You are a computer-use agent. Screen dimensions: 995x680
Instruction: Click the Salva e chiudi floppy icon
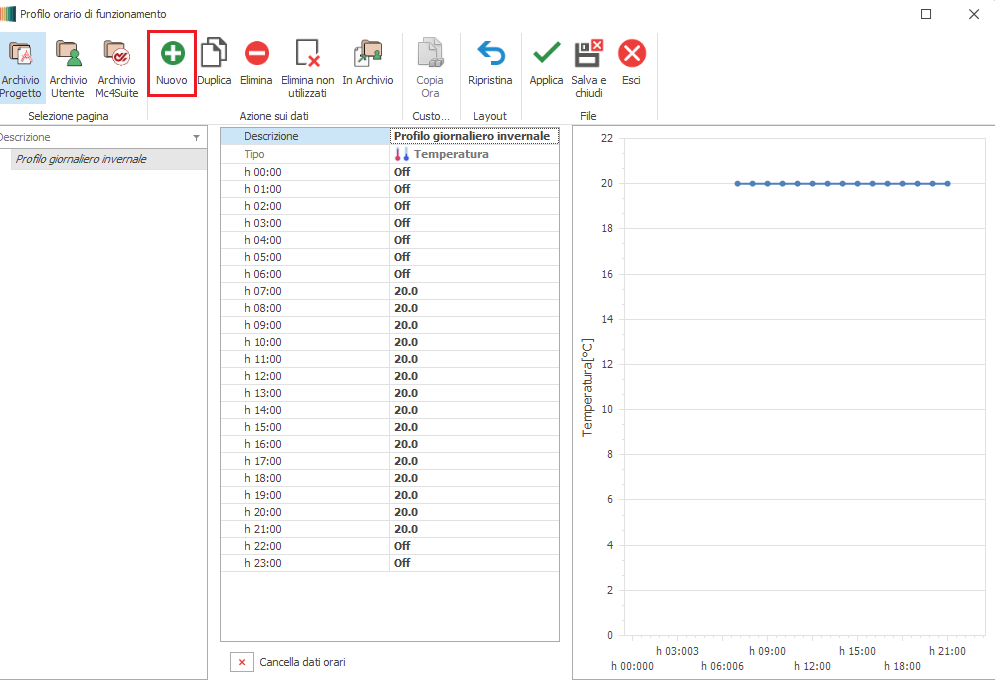tap(588, 54)
